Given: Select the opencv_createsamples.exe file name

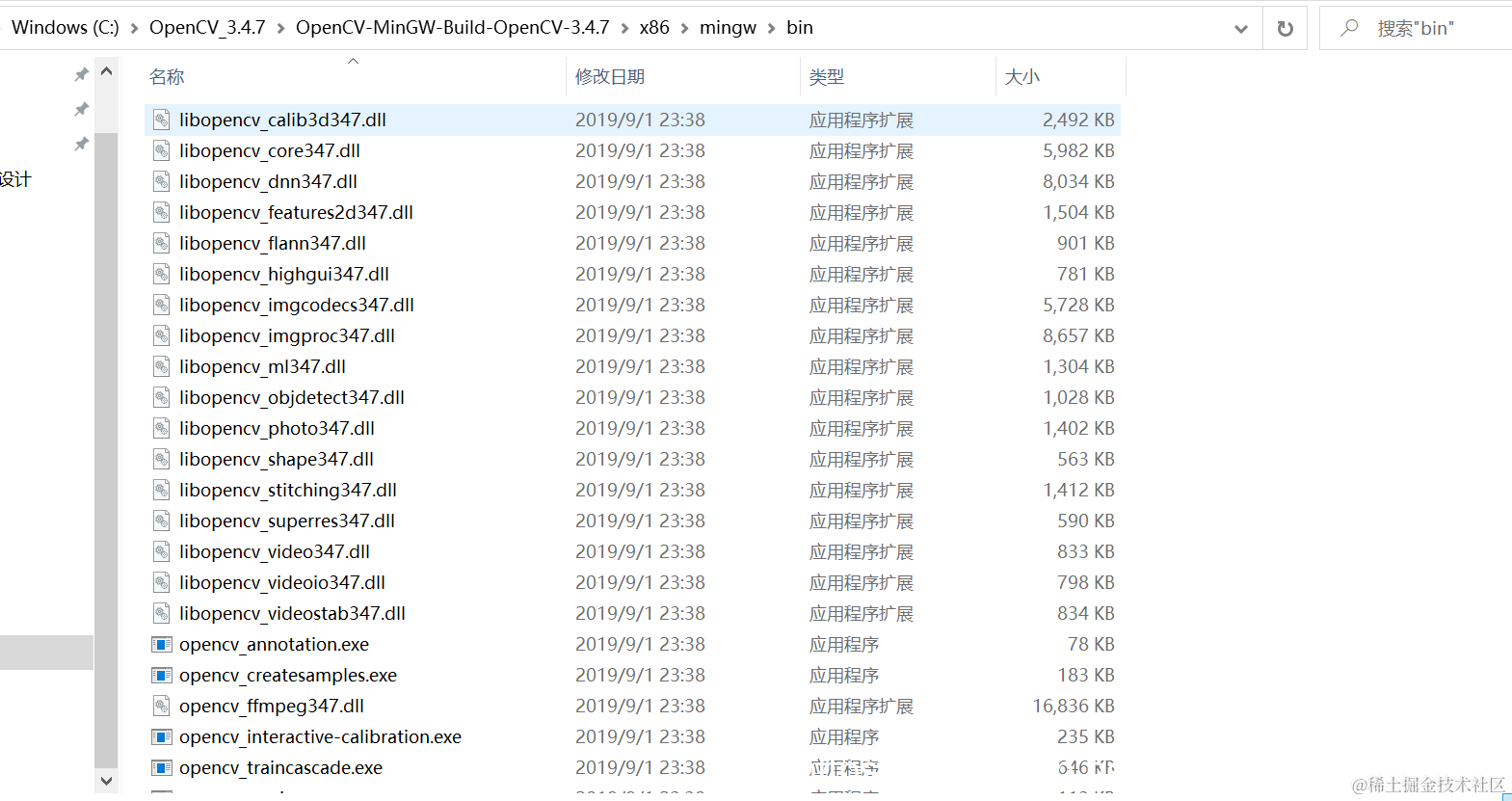Looking at the screenshot, I should pos(288,675).
